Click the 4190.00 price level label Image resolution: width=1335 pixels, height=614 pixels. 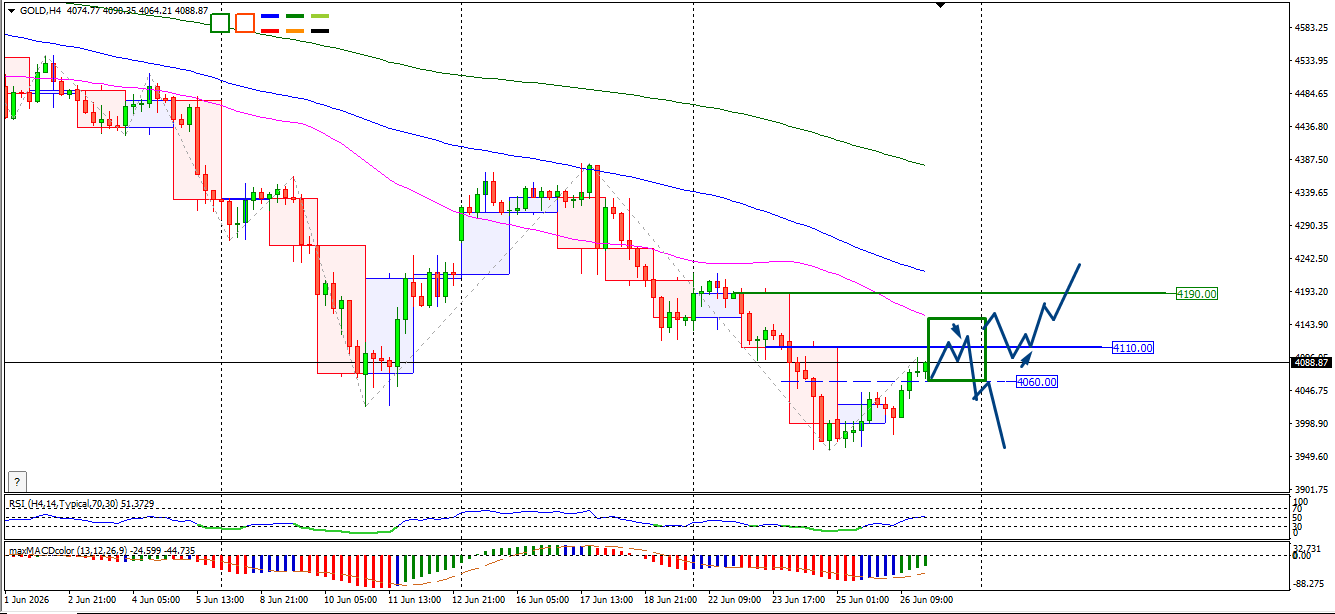tap(1197, 294)
